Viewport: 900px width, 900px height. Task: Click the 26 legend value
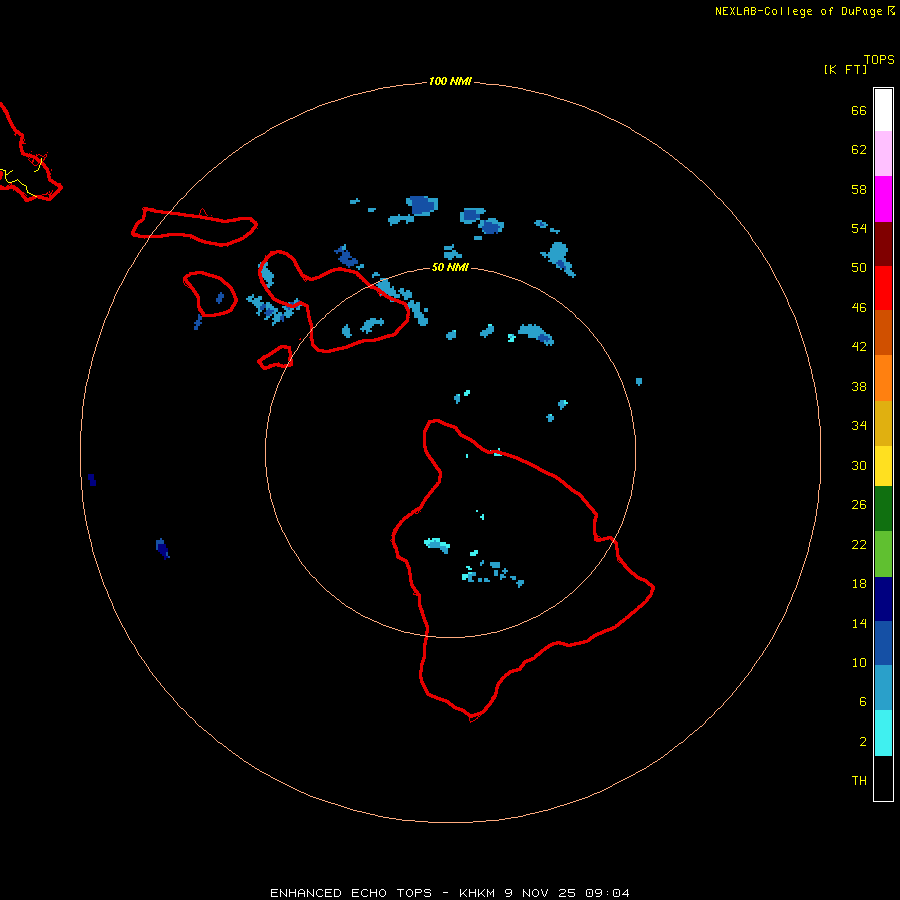point(859,505)
